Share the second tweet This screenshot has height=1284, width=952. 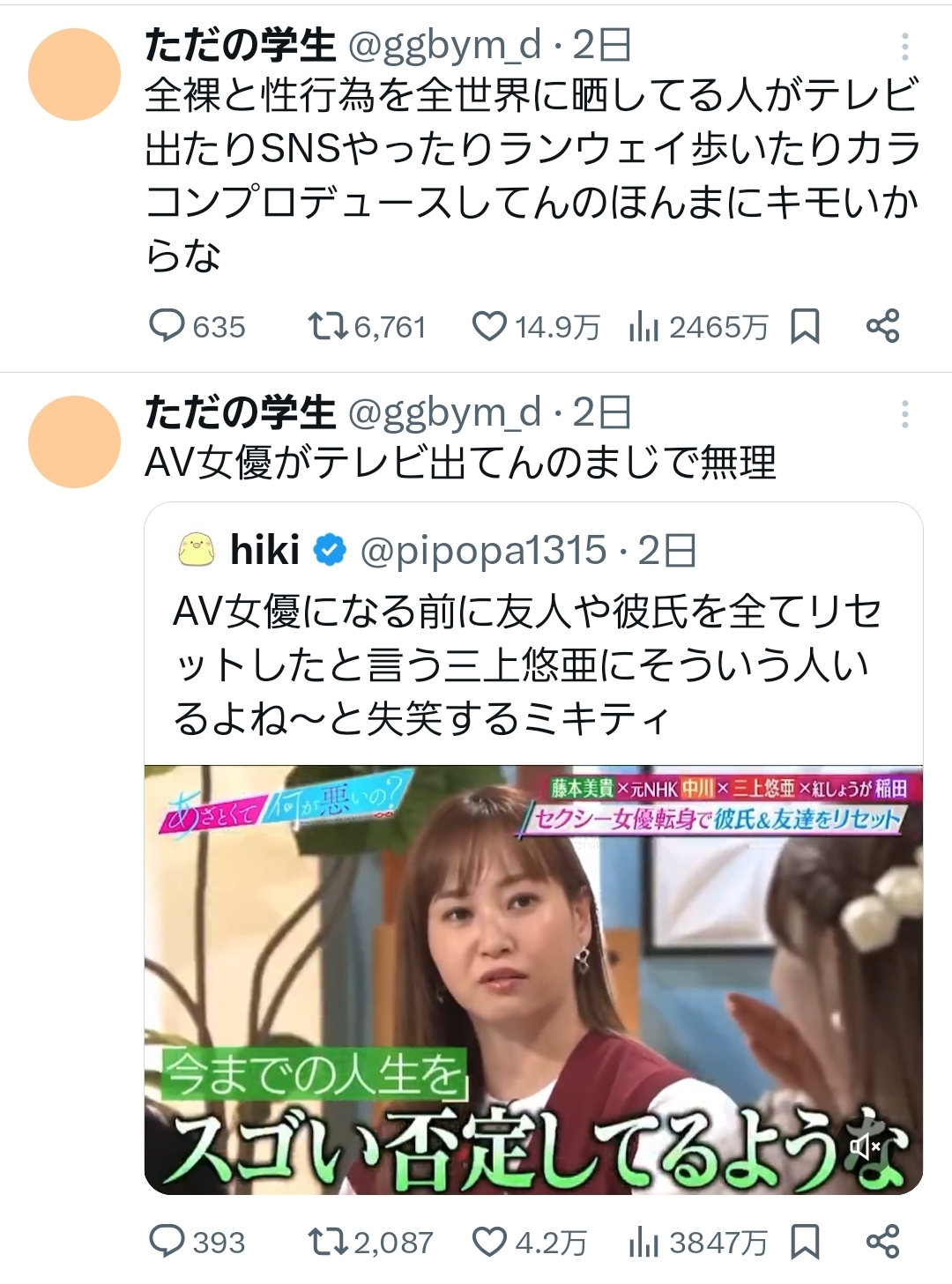[x=882, y=1241]
